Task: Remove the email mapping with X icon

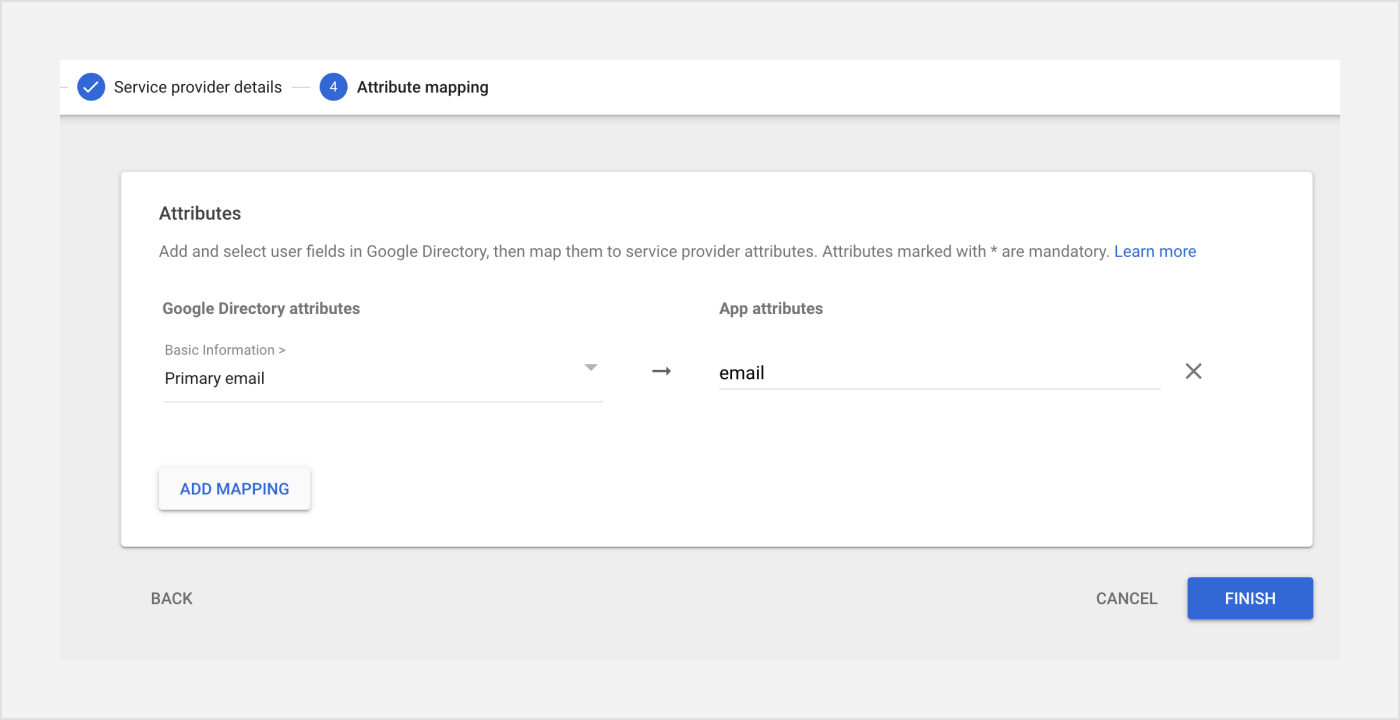Action: [1193, 371]
